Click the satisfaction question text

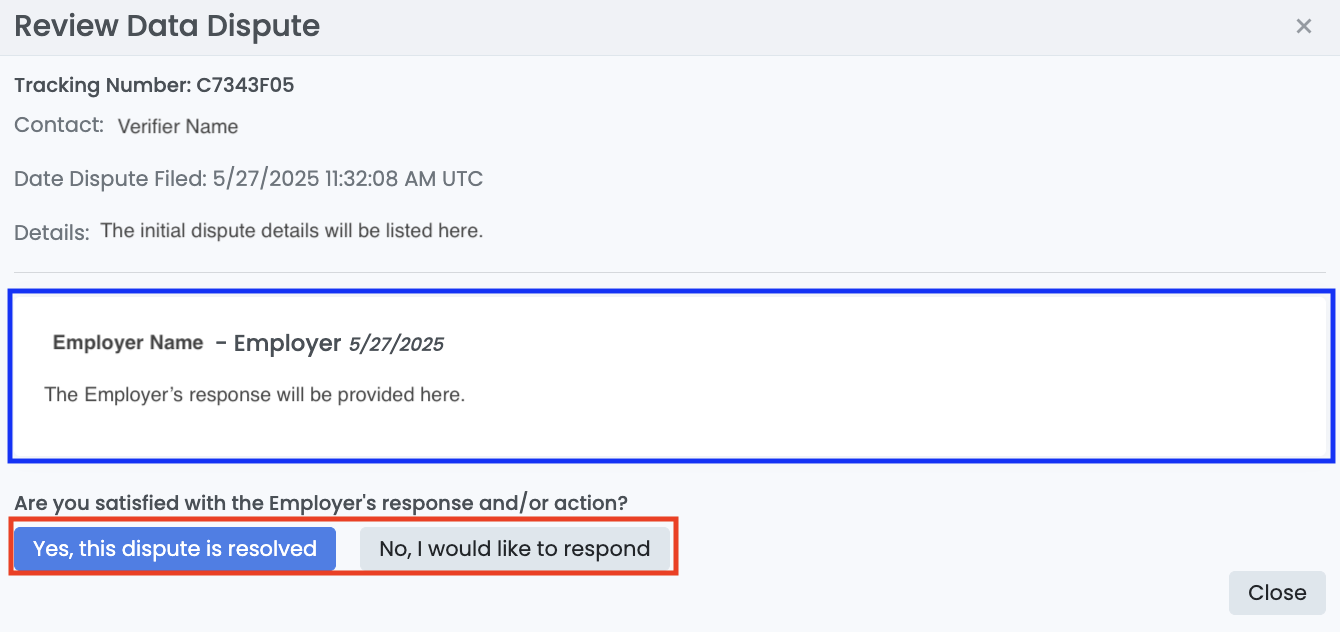(x=327, y=502)
